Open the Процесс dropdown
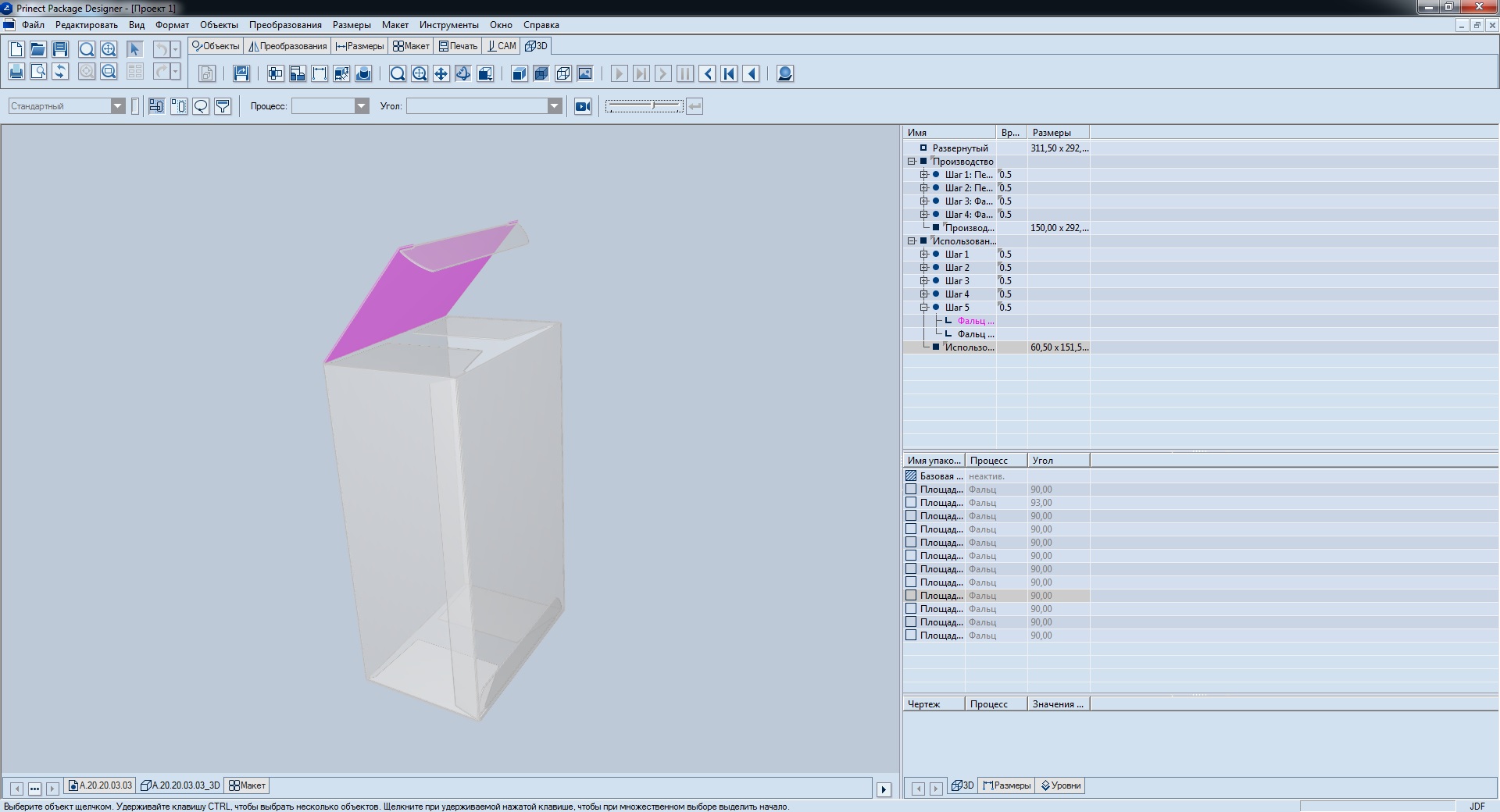The image size is (1500, 812). [361, 106]
